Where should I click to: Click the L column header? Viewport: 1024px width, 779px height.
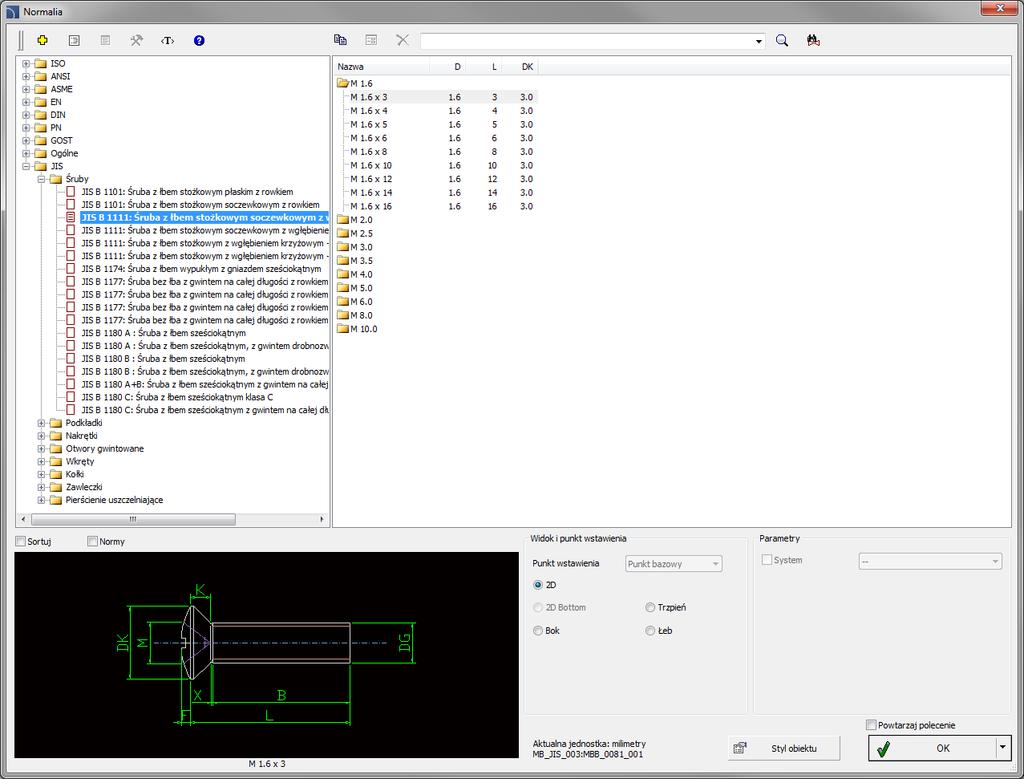click(x=483, y=67)
